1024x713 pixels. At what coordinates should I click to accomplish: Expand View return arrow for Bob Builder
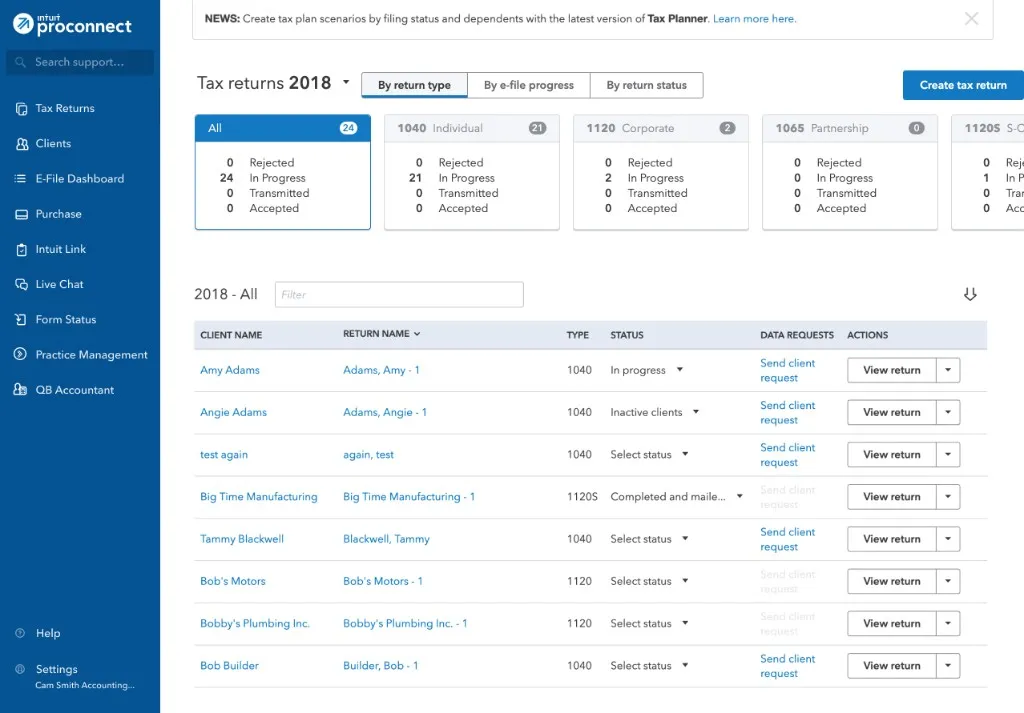point(948,666)
